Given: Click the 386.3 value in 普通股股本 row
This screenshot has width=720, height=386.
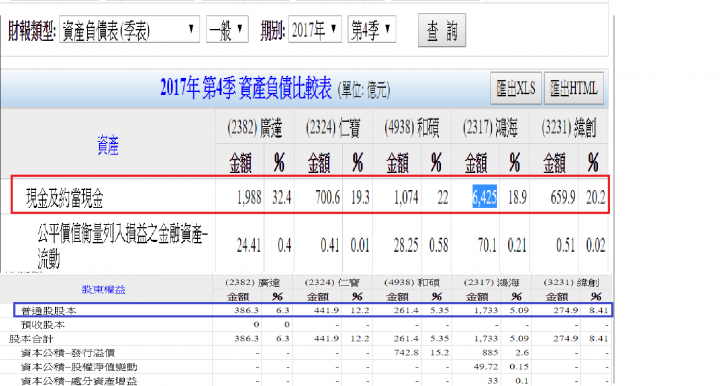Looking at the screenshot, I should tap(247, 310).
